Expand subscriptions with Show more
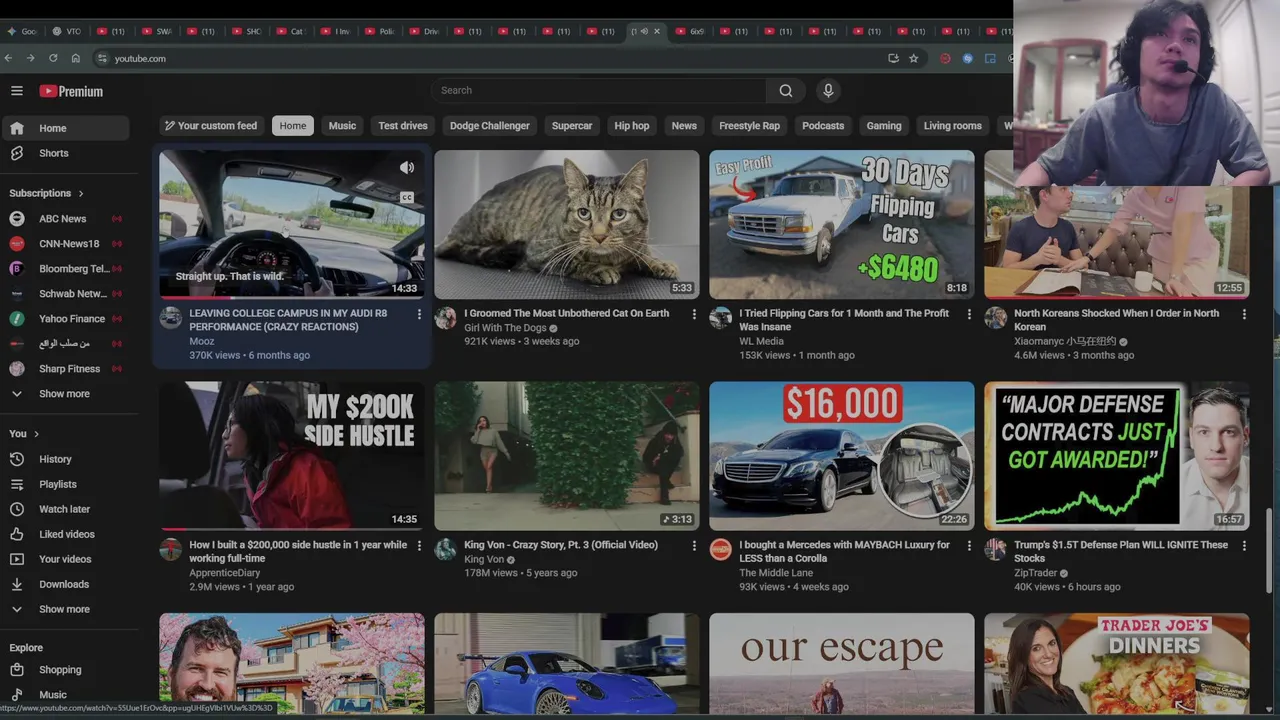This screenshot has height=720, width=1280. coord(66,394)
